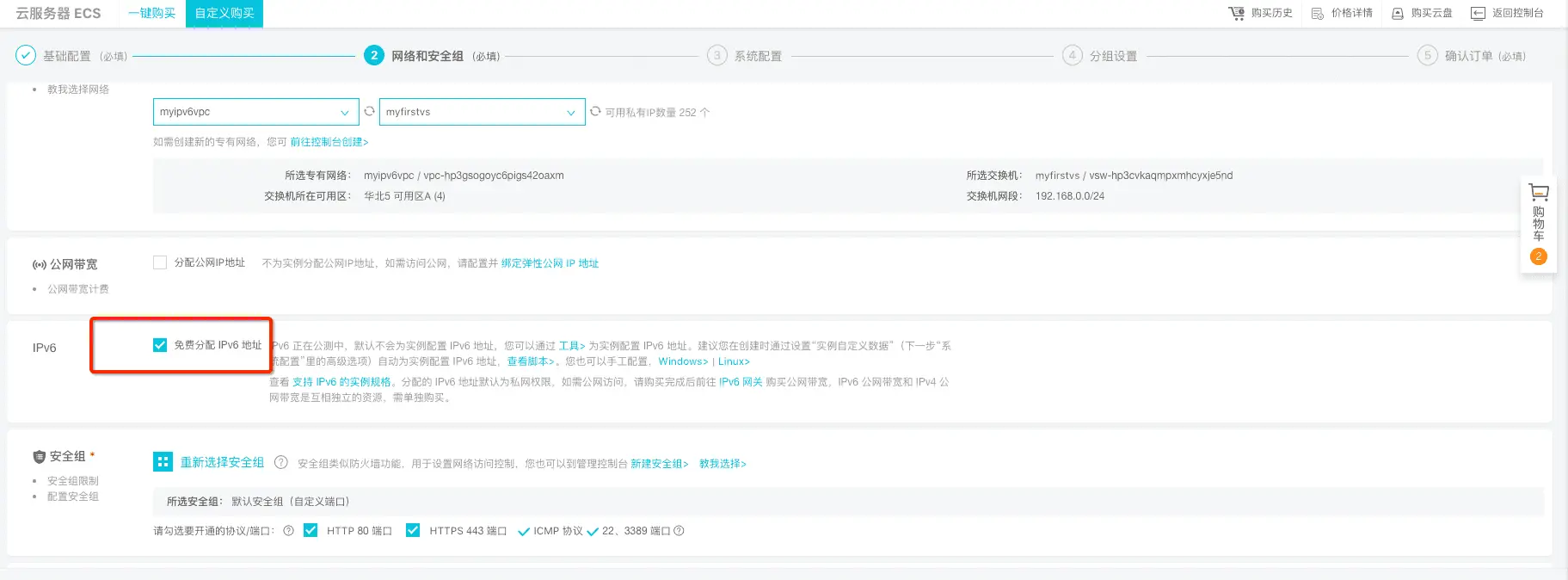Click 配置安全组 help item

(x=73, y=497)
